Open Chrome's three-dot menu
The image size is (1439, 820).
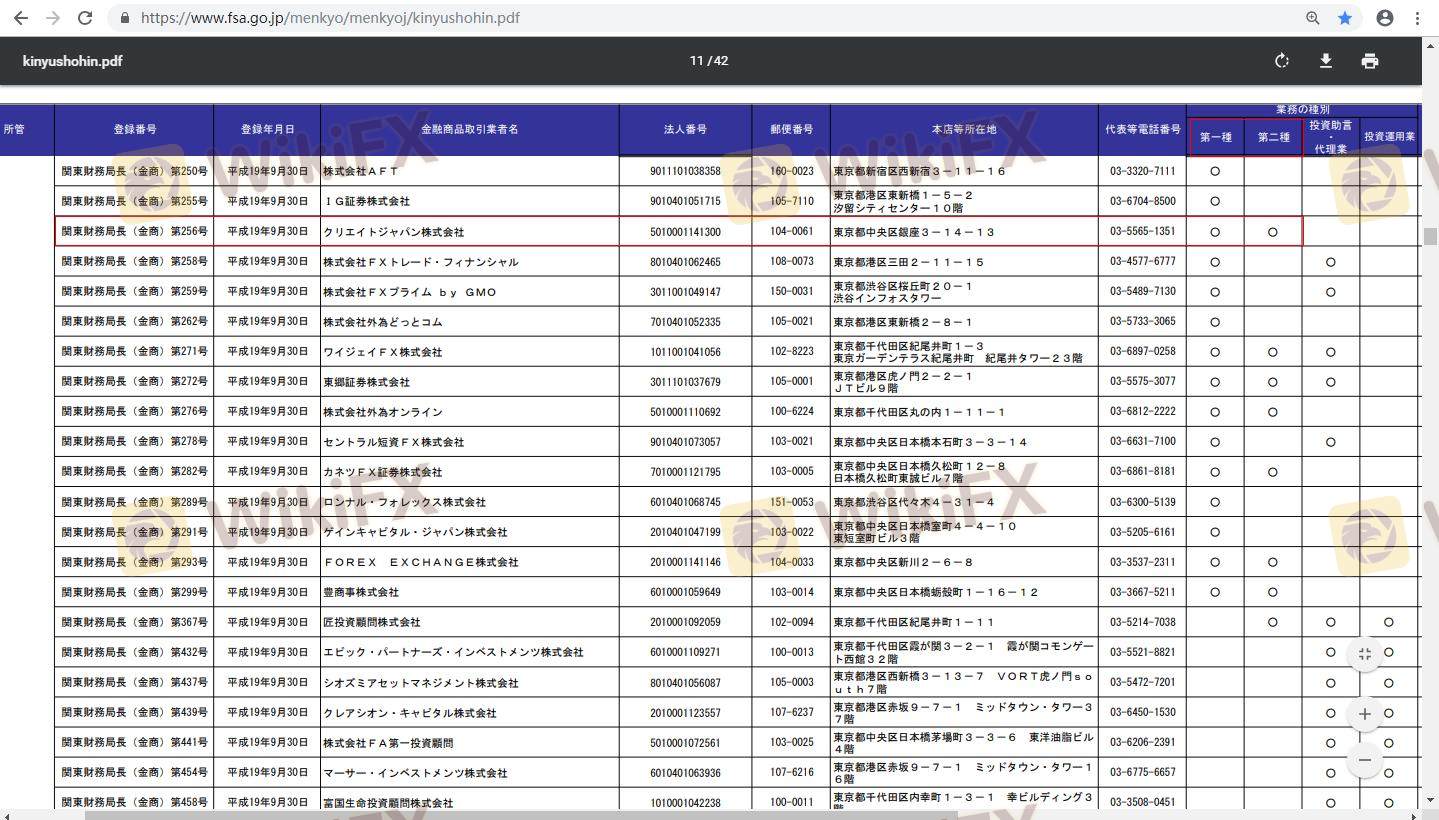pos(1418,18)
